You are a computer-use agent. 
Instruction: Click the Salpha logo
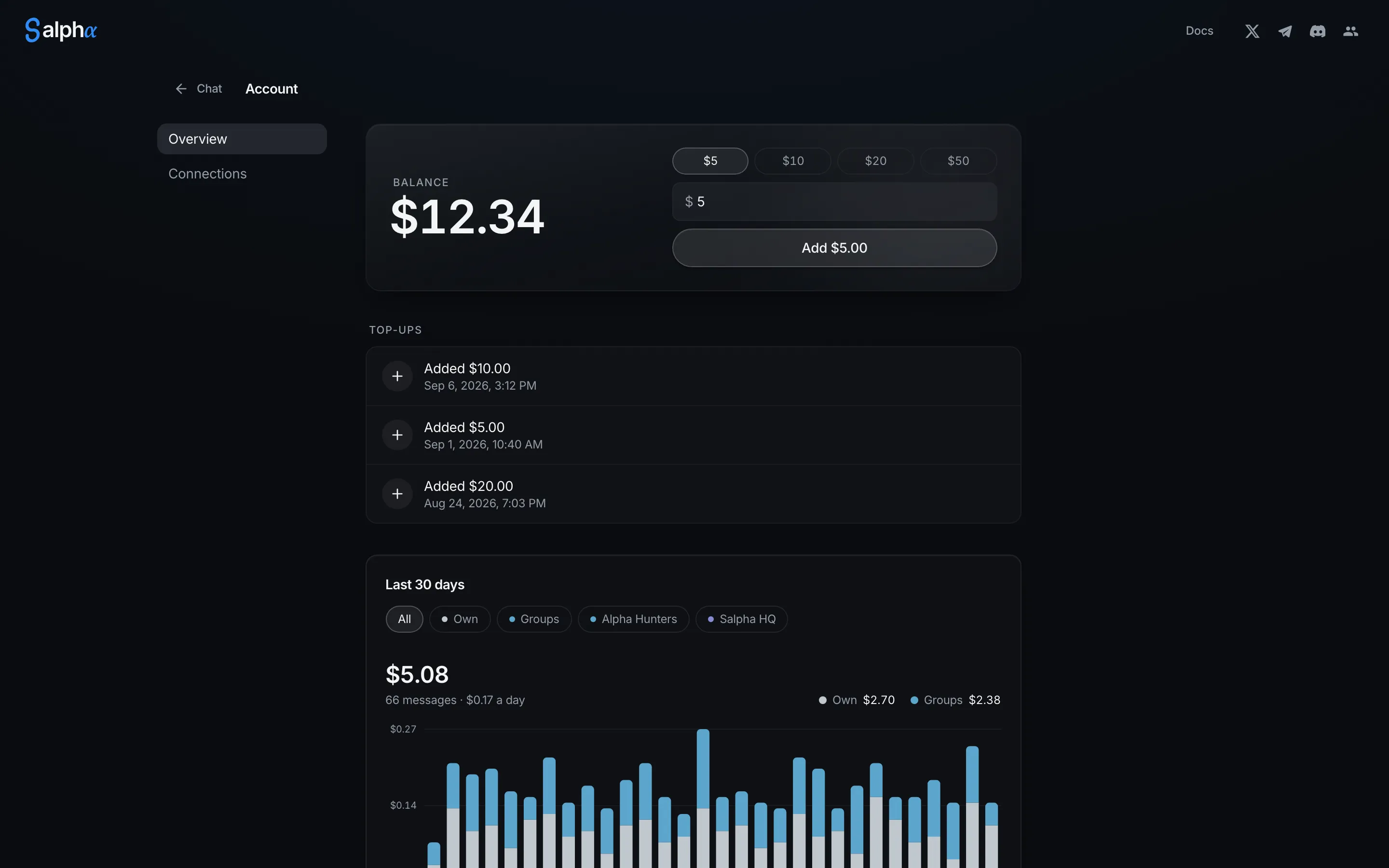61,30
